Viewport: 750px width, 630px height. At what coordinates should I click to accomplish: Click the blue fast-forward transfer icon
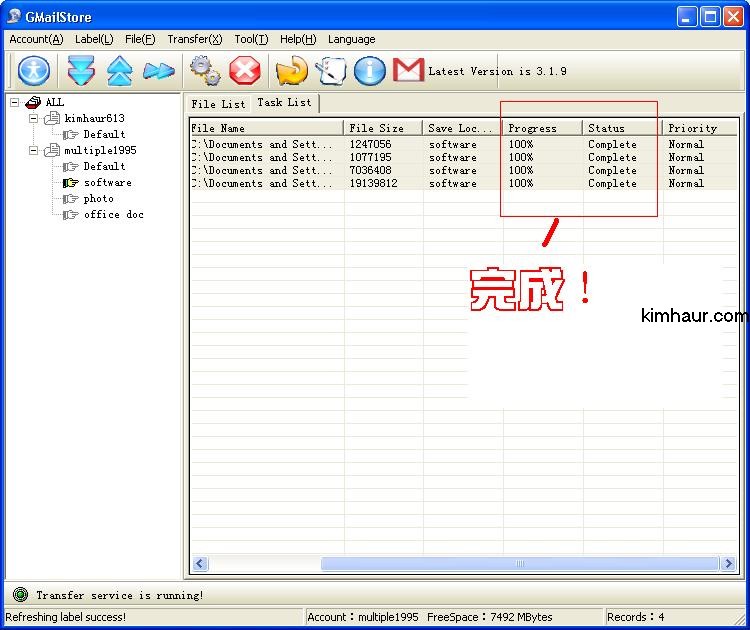click(158, 71)
